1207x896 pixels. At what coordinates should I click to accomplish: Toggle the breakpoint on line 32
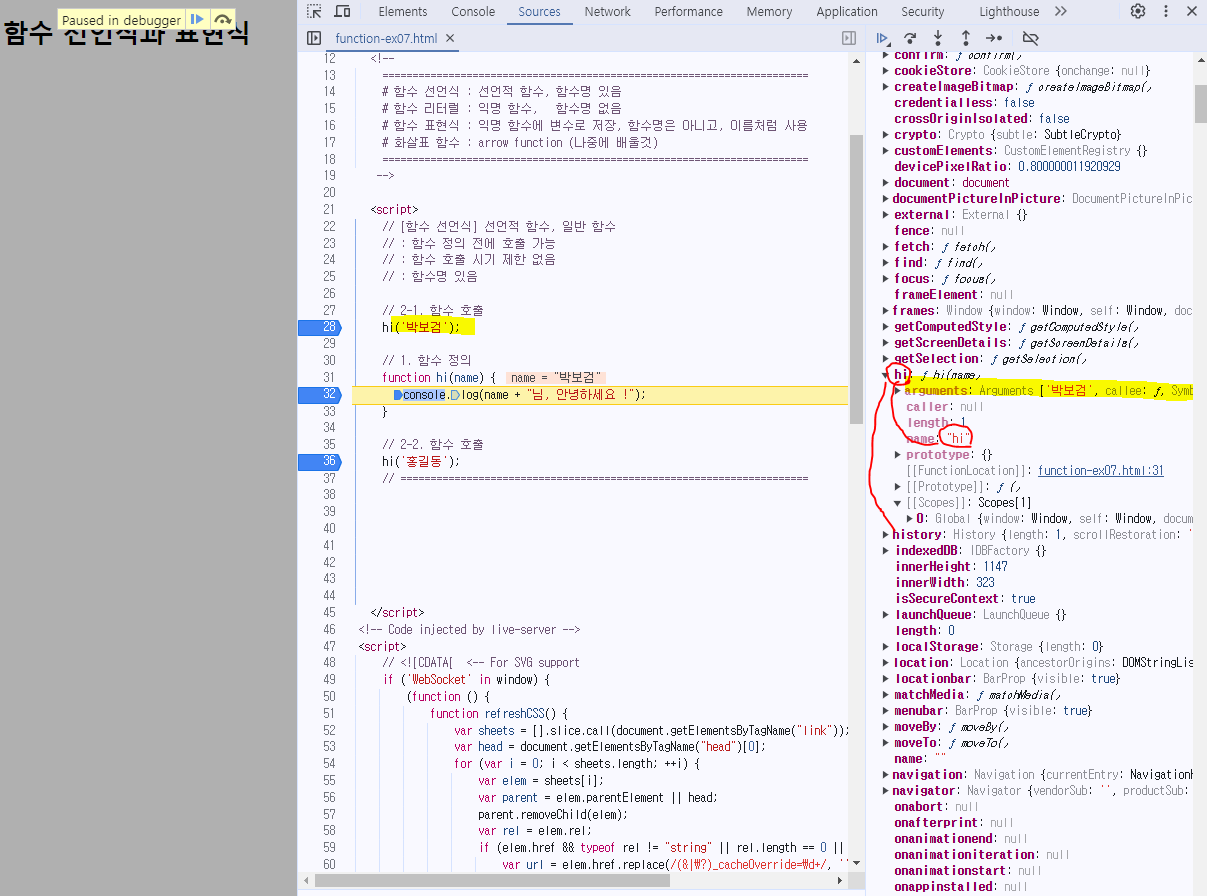[x=319, y=395]
